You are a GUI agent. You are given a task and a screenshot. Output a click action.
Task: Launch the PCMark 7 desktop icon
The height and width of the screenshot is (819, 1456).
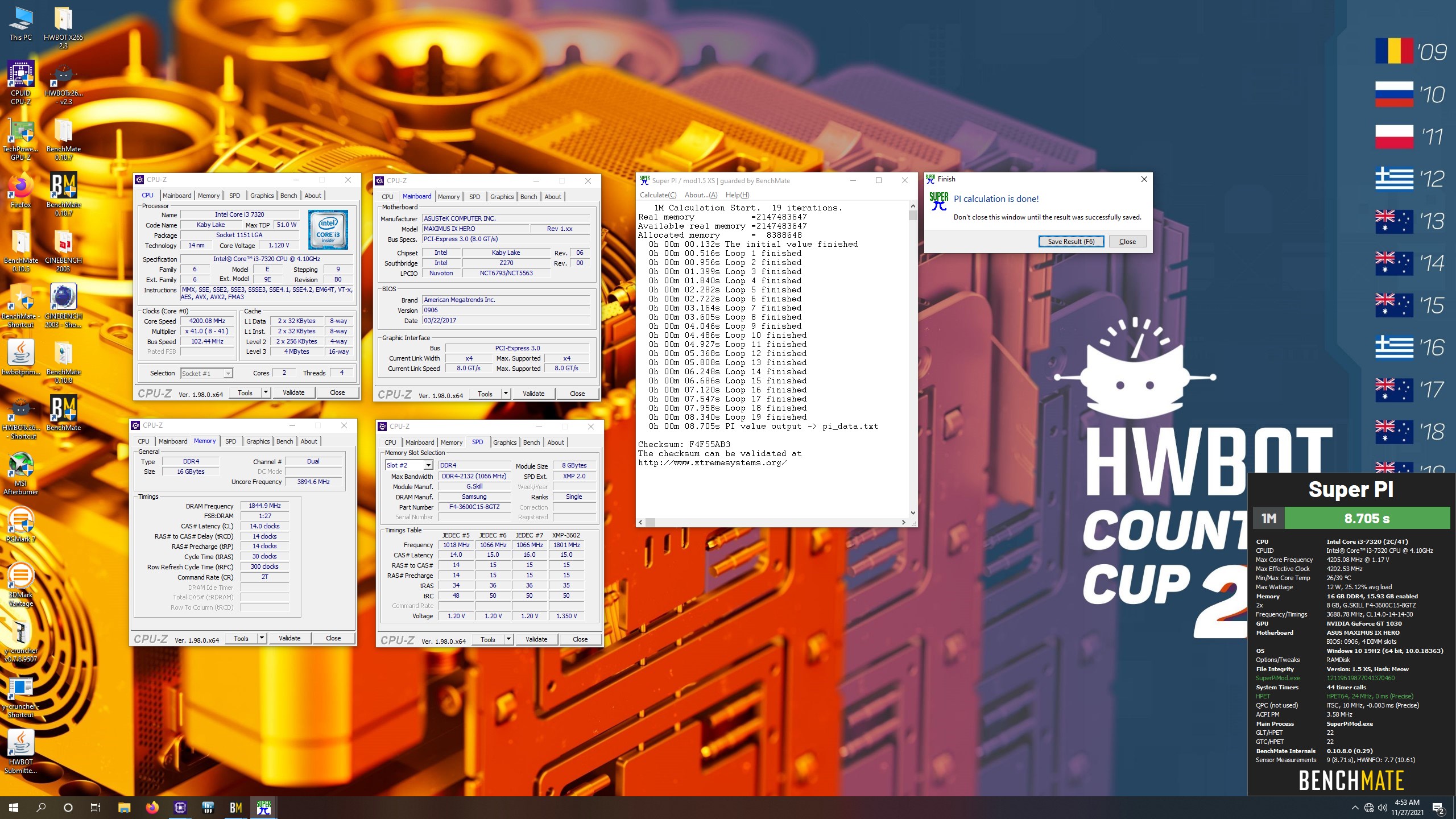coord(21,524)
